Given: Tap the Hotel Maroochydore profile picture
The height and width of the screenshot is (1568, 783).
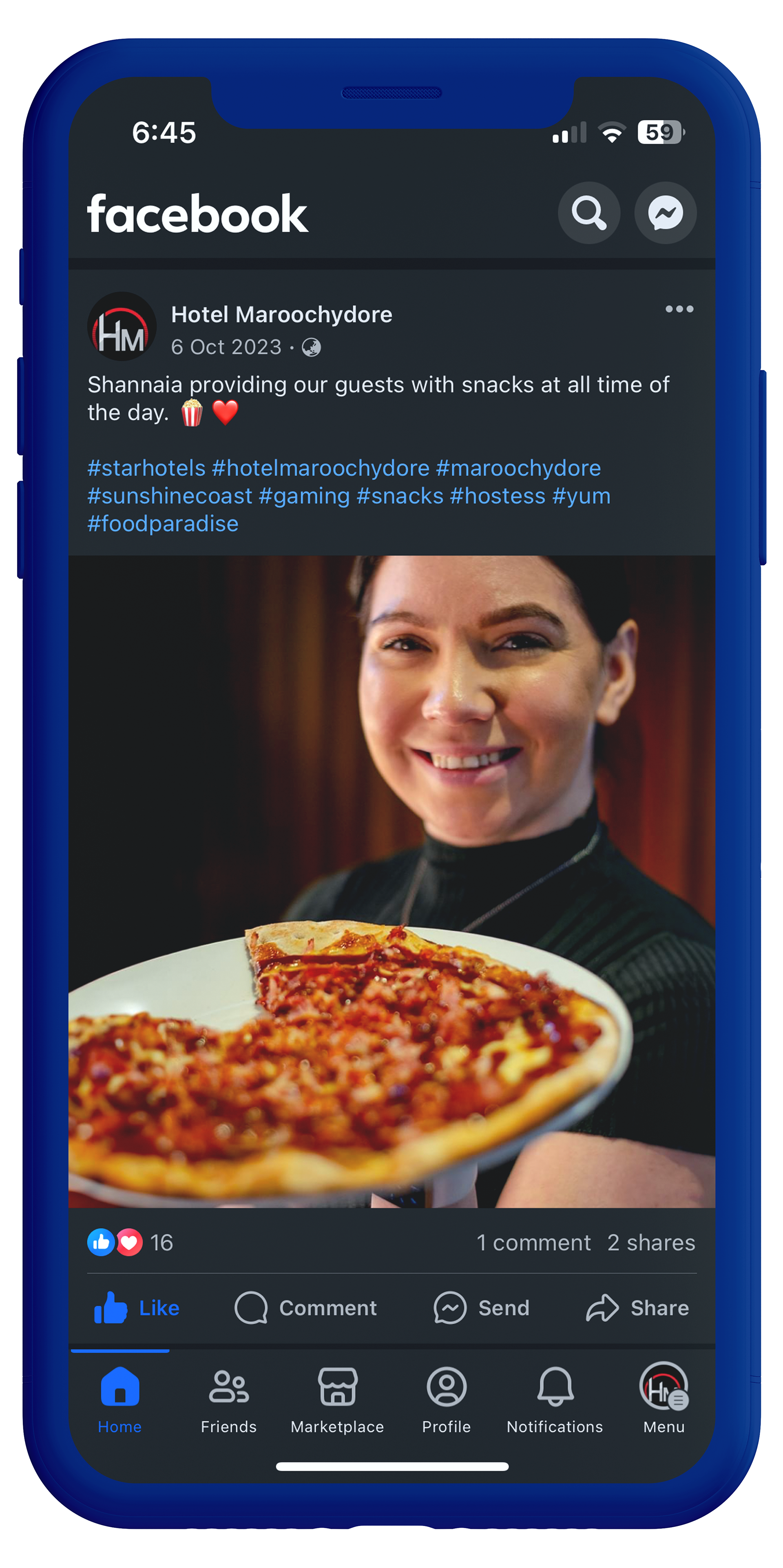Looking at the screenshot, I should 122,327.
